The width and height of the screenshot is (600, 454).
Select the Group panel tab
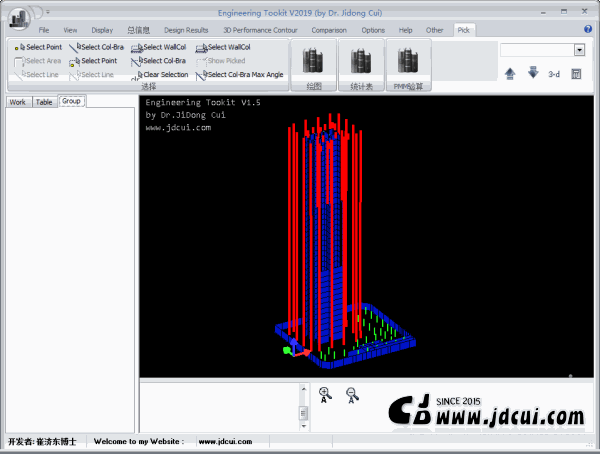[x=71, y=101]
